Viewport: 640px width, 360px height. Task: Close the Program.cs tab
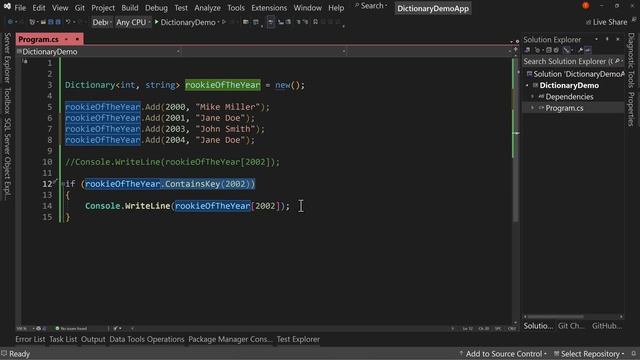[x=77, y=39]
